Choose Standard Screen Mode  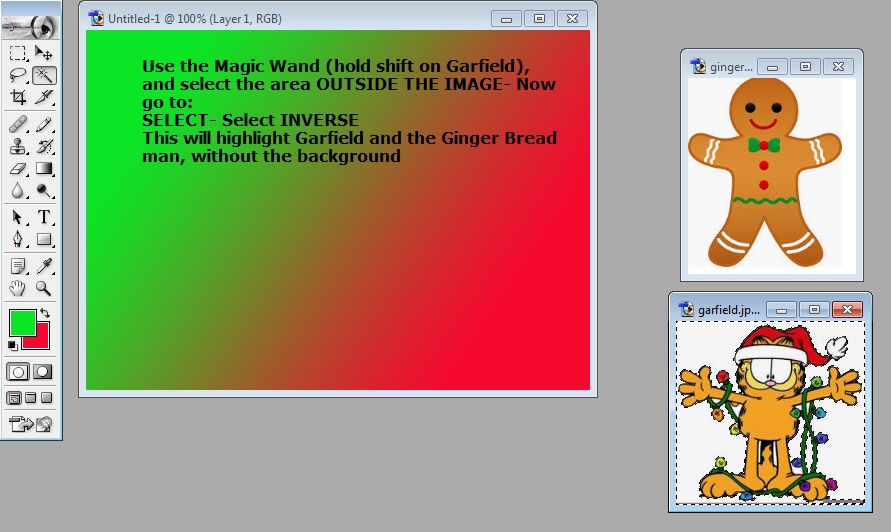click(x=14, y=398)
